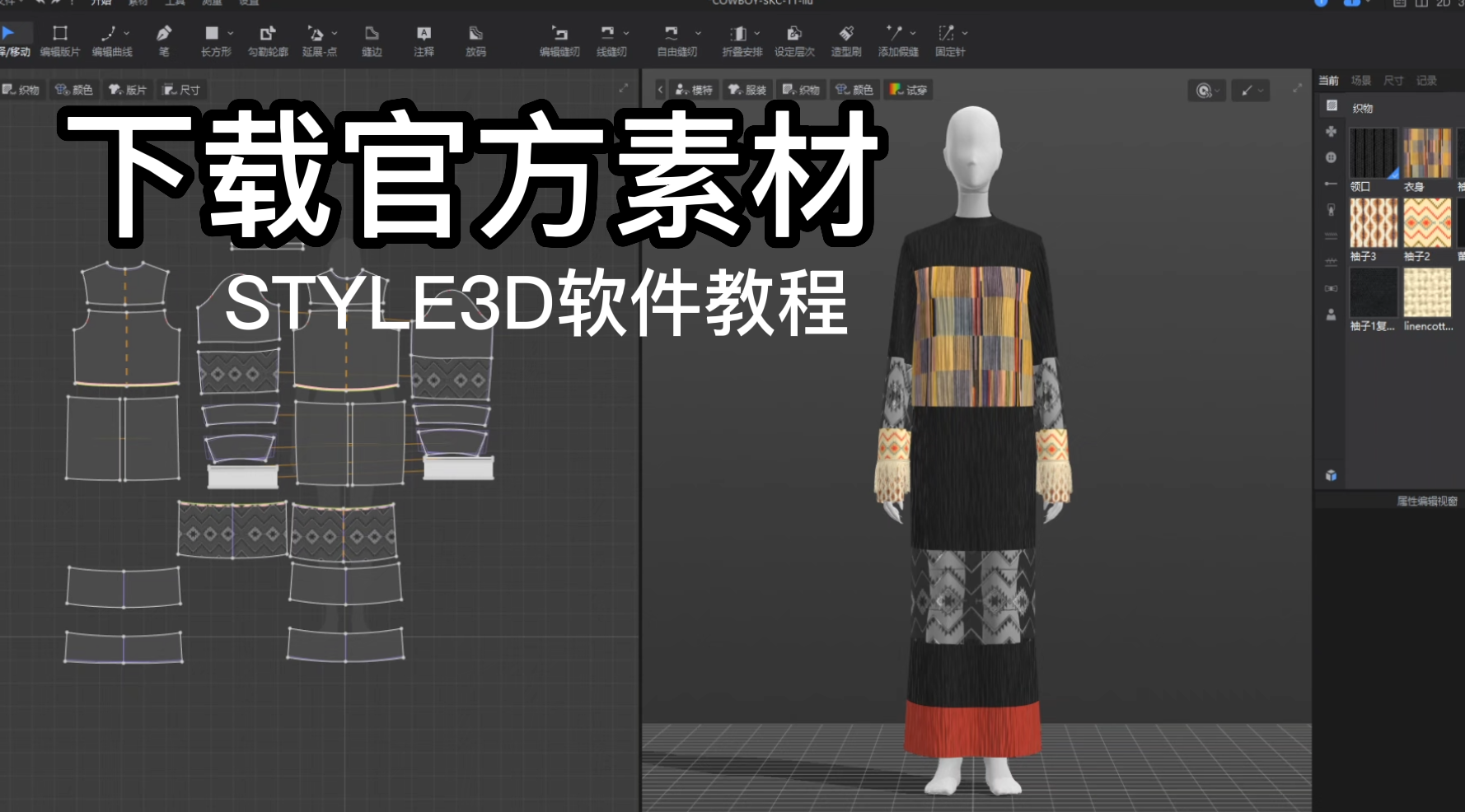Open dropdown arrow next to 添加假缝
Image resolution: width=1465 pixels, height=812 pixels.
pyautogui.click(x=913, y=33)
